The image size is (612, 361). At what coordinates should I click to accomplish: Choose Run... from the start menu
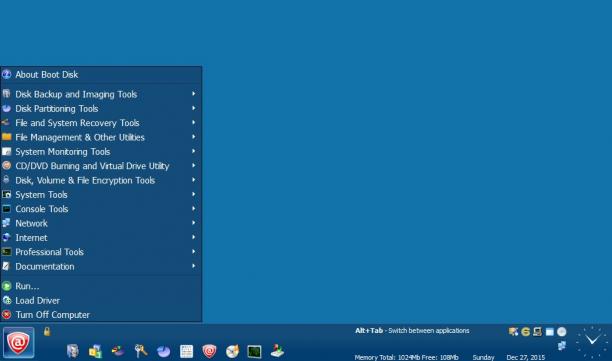101,286
